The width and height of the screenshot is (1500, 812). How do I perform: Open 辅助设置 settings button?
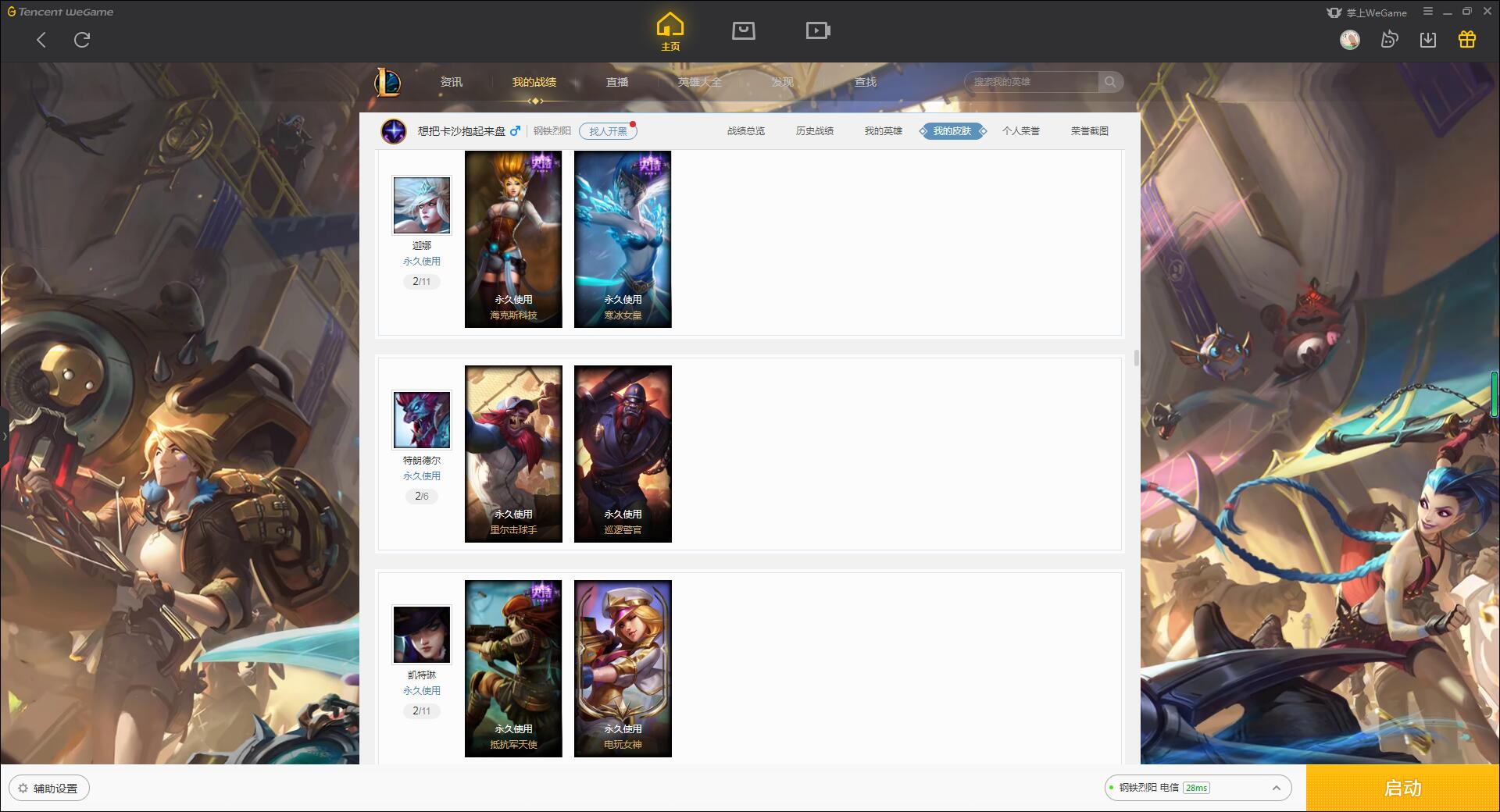[x=49, y=789]
